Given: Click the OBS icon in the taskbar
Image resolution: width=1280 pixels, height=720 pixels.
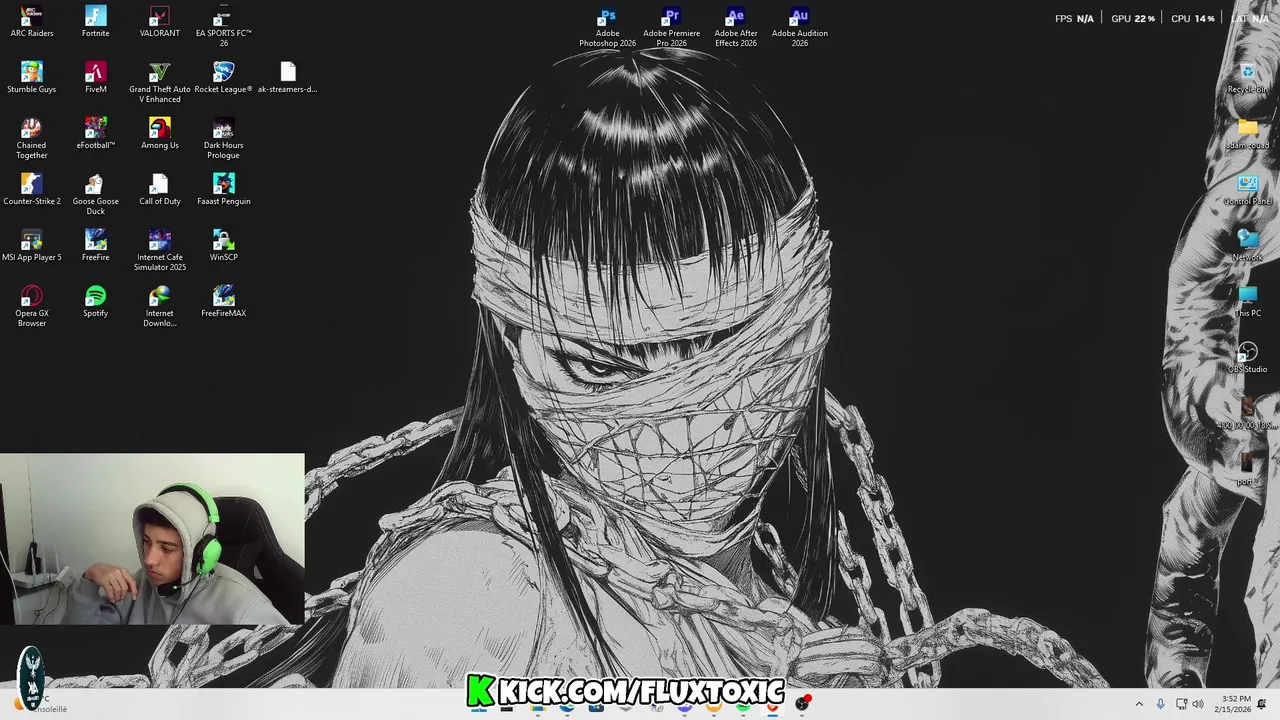Looking at the screenshot, I should 802,704.
